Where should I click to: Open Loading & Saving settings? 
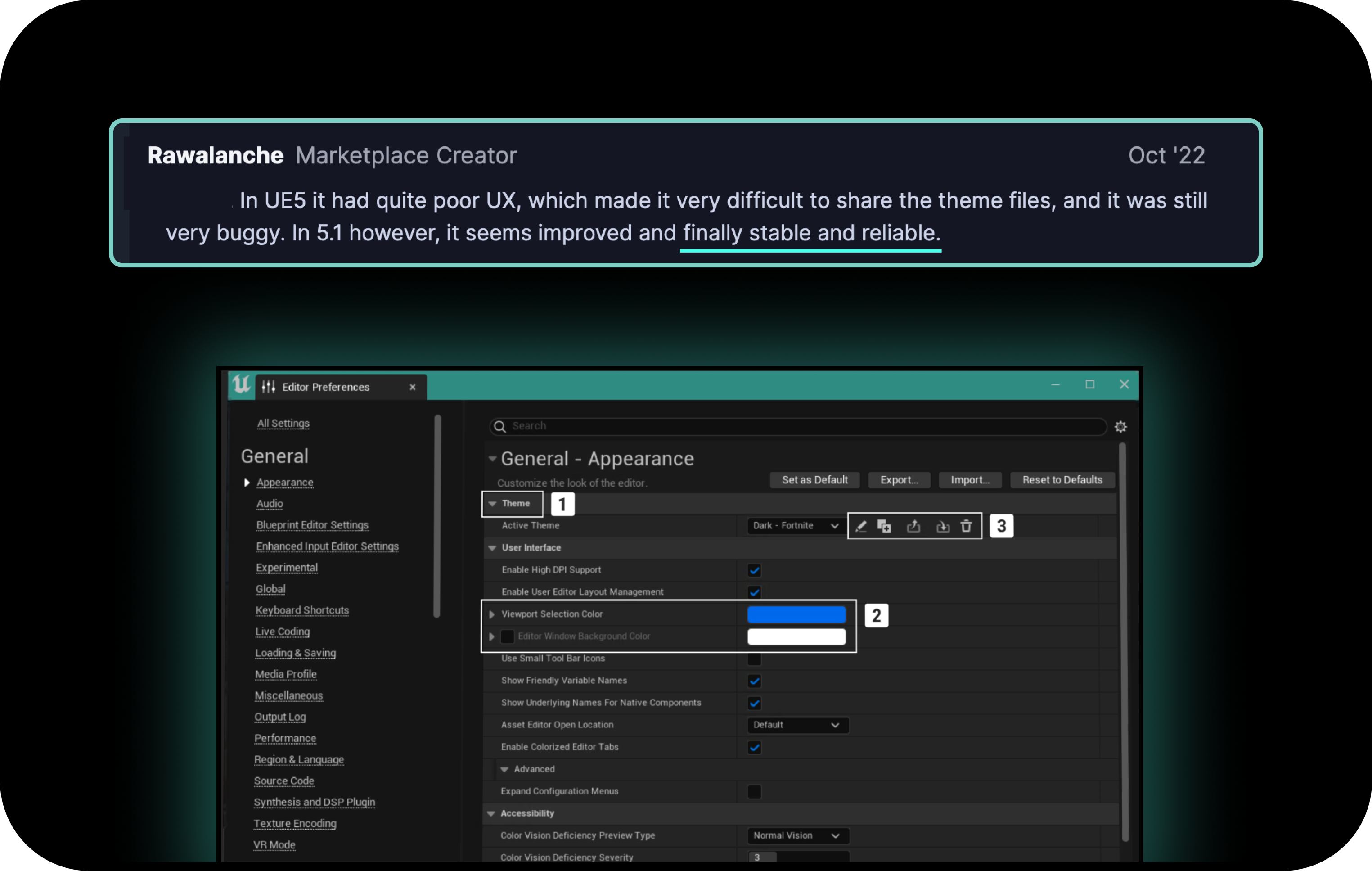click(295, 653)
